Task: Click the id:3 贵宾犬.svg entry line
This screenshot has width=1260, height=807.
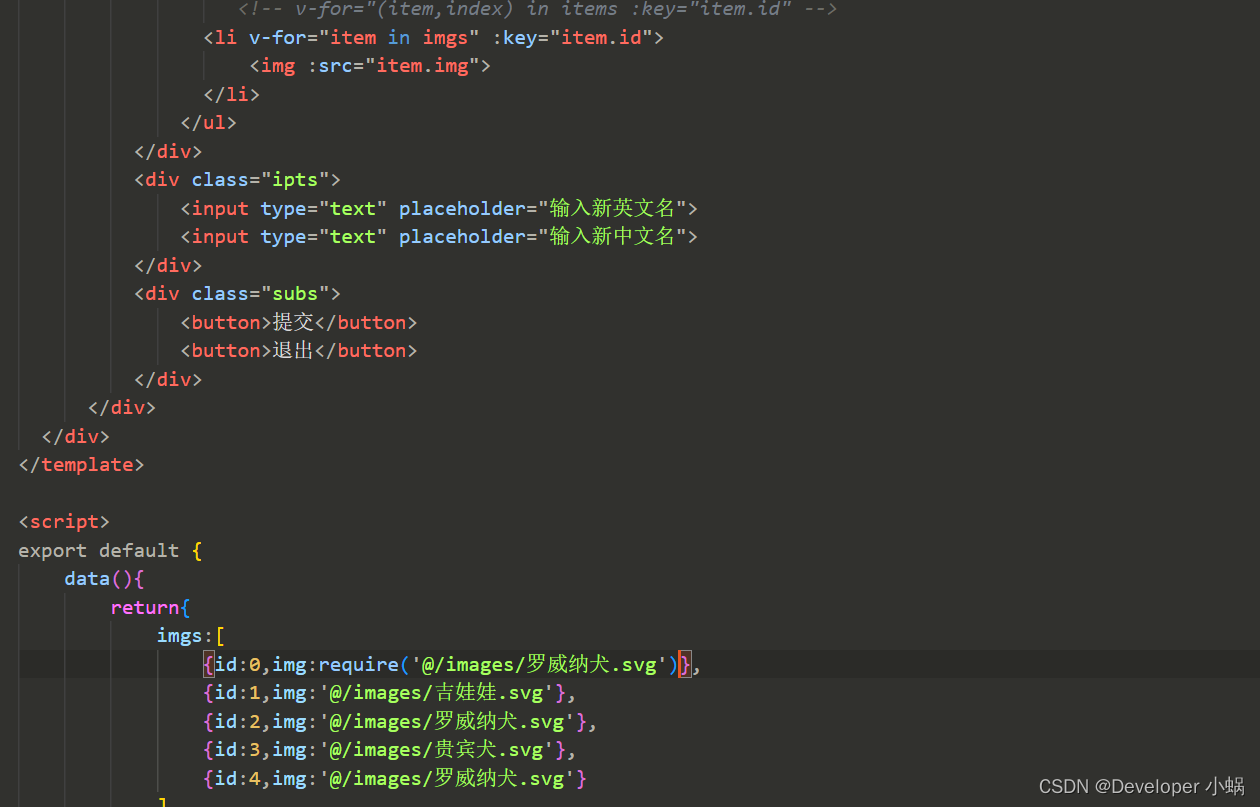Action: point(390,750)
